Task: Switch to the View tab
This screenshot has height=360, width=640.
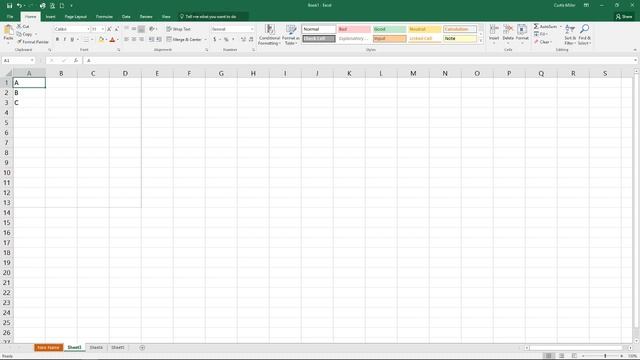Action: pyautogui.click(x=166, y=17)
